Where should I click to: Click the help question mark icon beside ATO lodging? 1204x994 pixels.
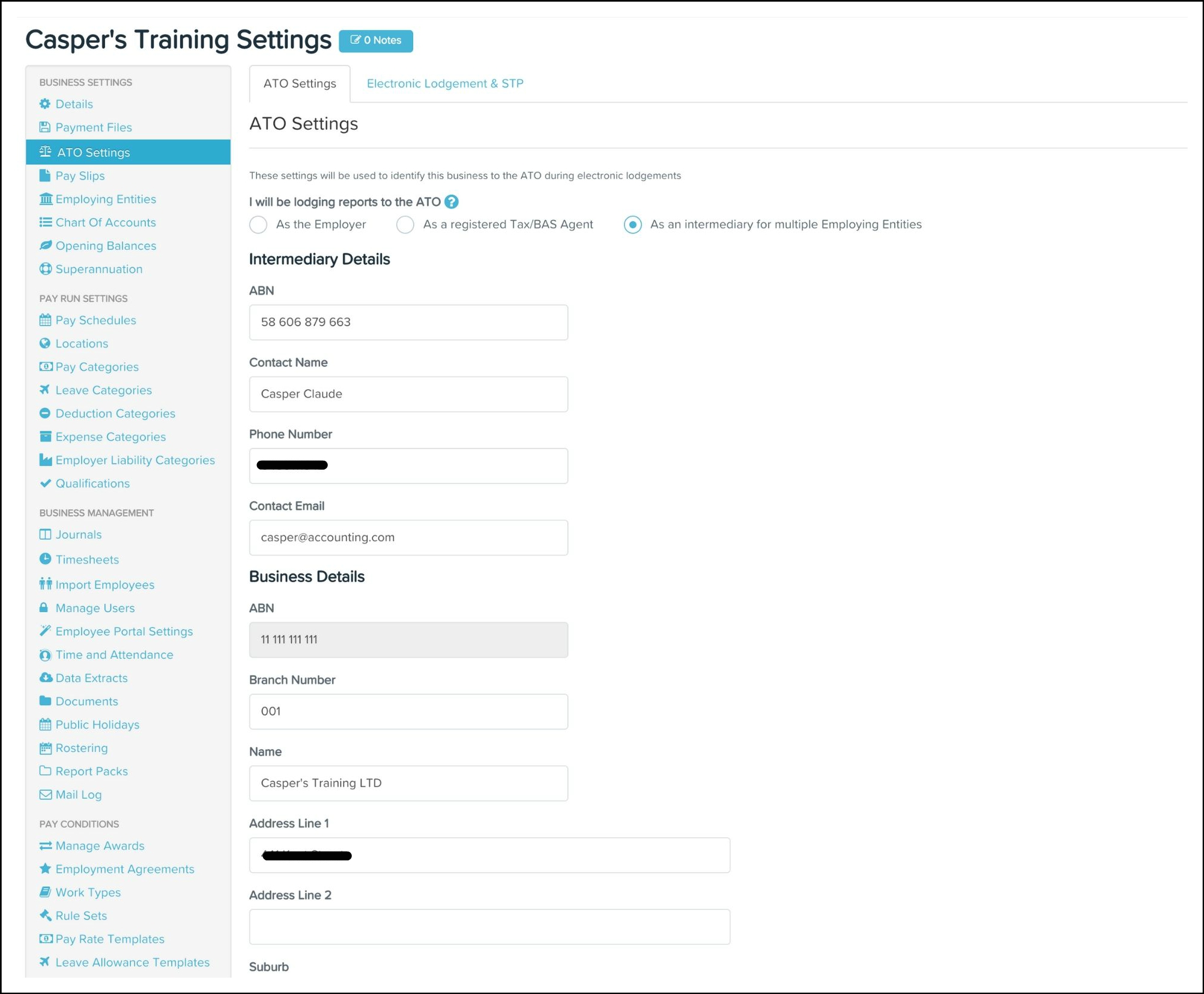452,202
